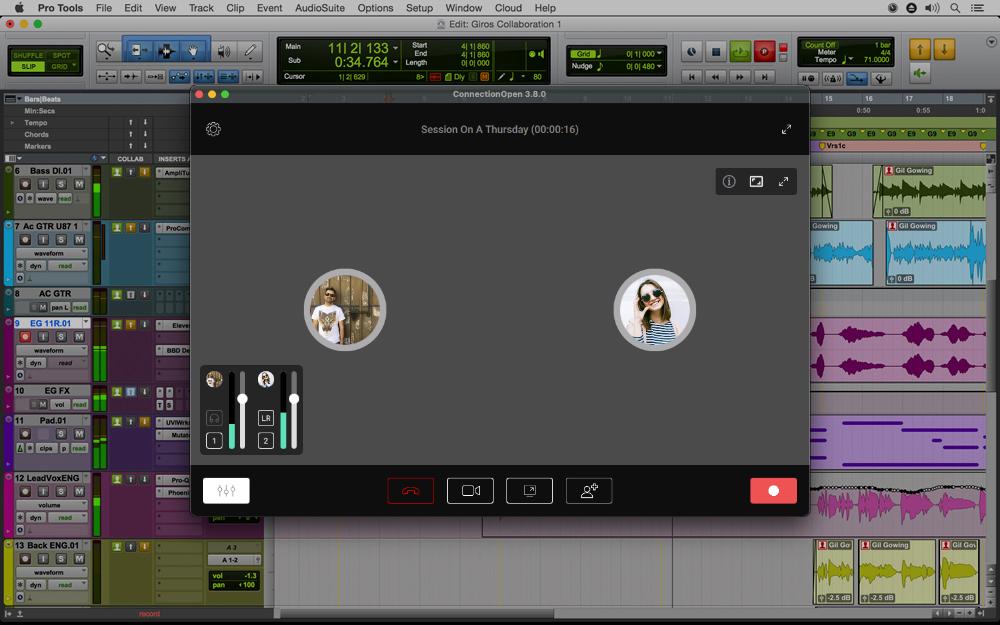The width and height of the screenshot is (1000, 625).
Task: Select the Zoomer tool
Action: [x=106, y=51]
